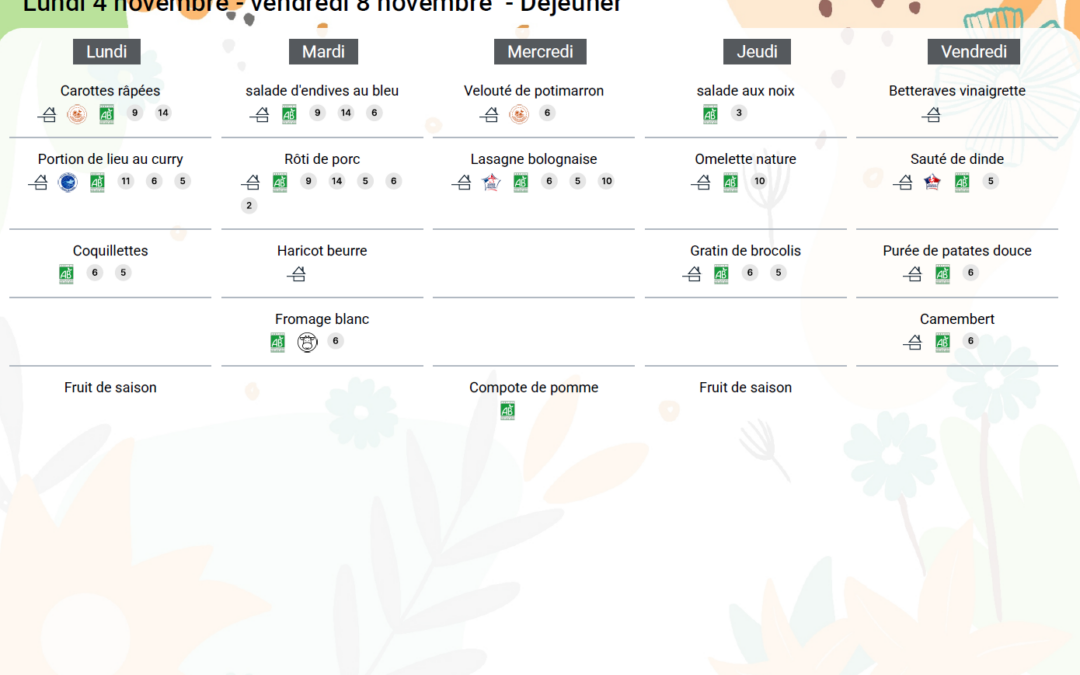Select allergen badge 14 under Carottes râpées
The width and height of the screenshot is (1080, 675).
pyautogui.click(x=163, y=113)
